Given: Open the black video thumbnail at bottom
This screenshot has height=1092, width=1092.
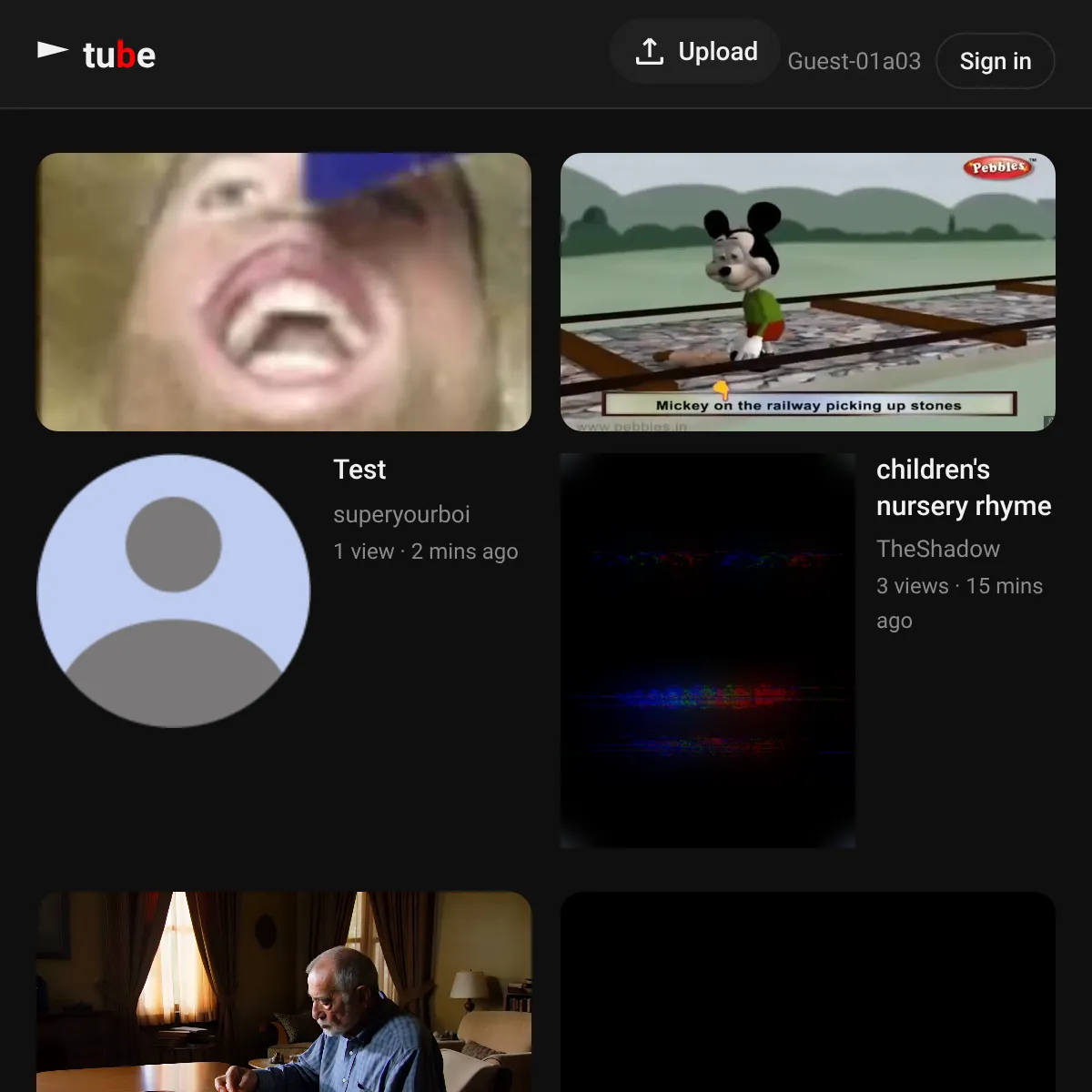Looking at the screenshot, I should [808, 992].
